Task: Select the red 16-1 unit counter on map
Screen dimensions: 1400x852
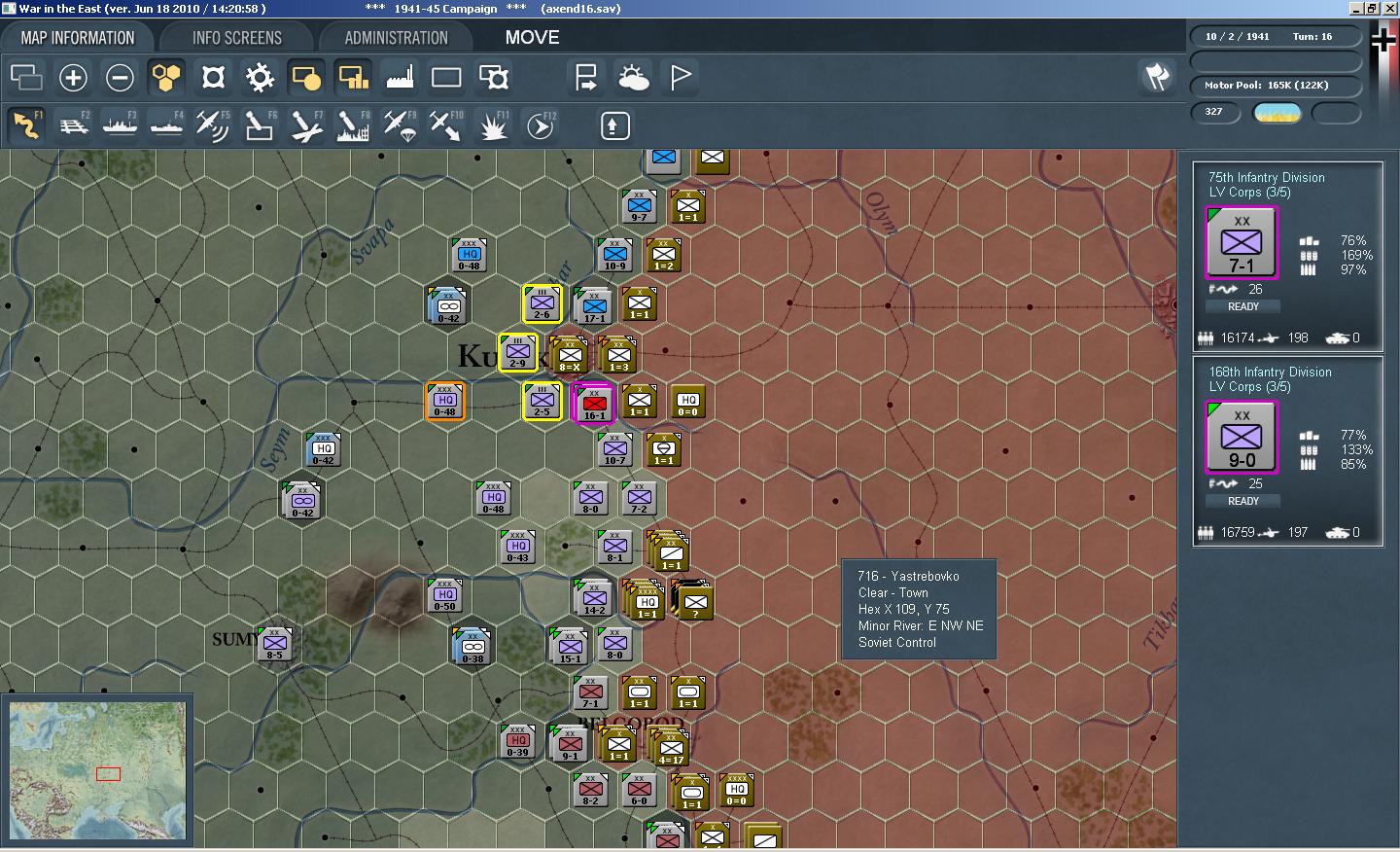Action: click(594, 403)
